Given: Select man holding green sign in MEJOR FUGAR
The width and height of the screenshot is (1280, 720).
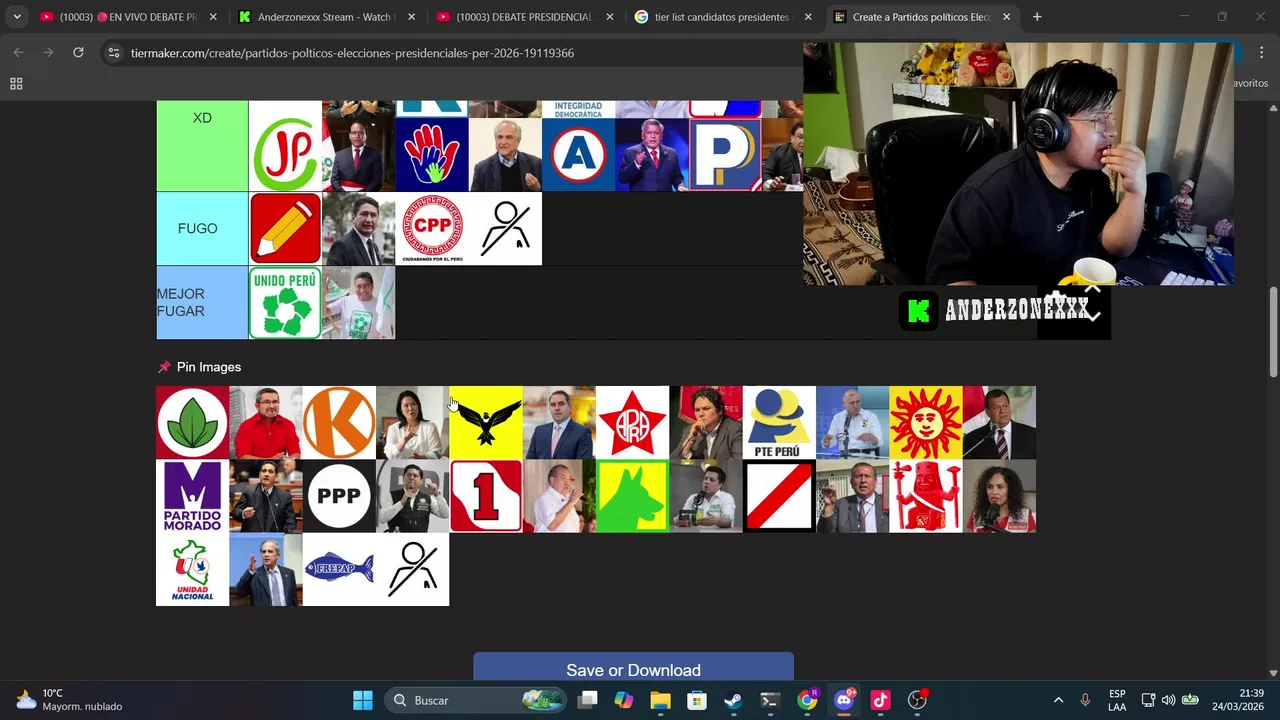Looking at the screenshot, I should 359,302.
